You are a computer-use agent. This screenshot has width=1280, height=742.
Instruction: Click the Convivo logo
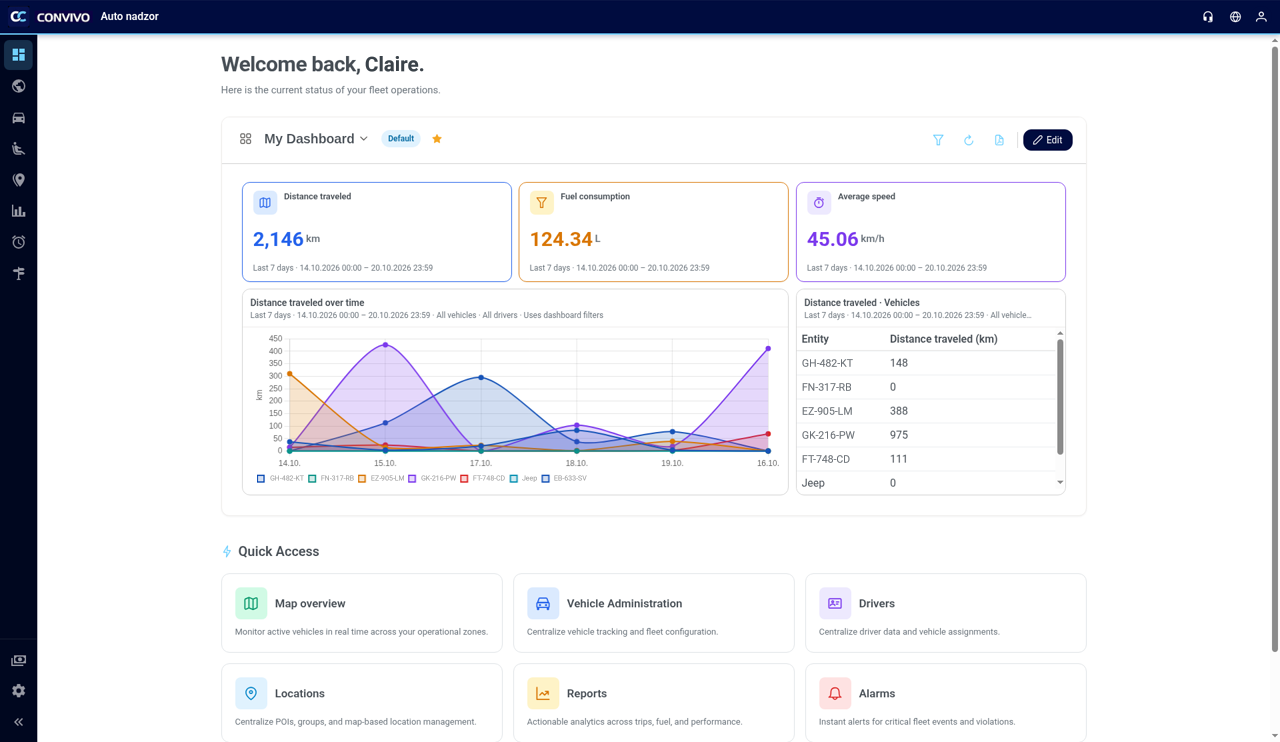pos(49,17)
